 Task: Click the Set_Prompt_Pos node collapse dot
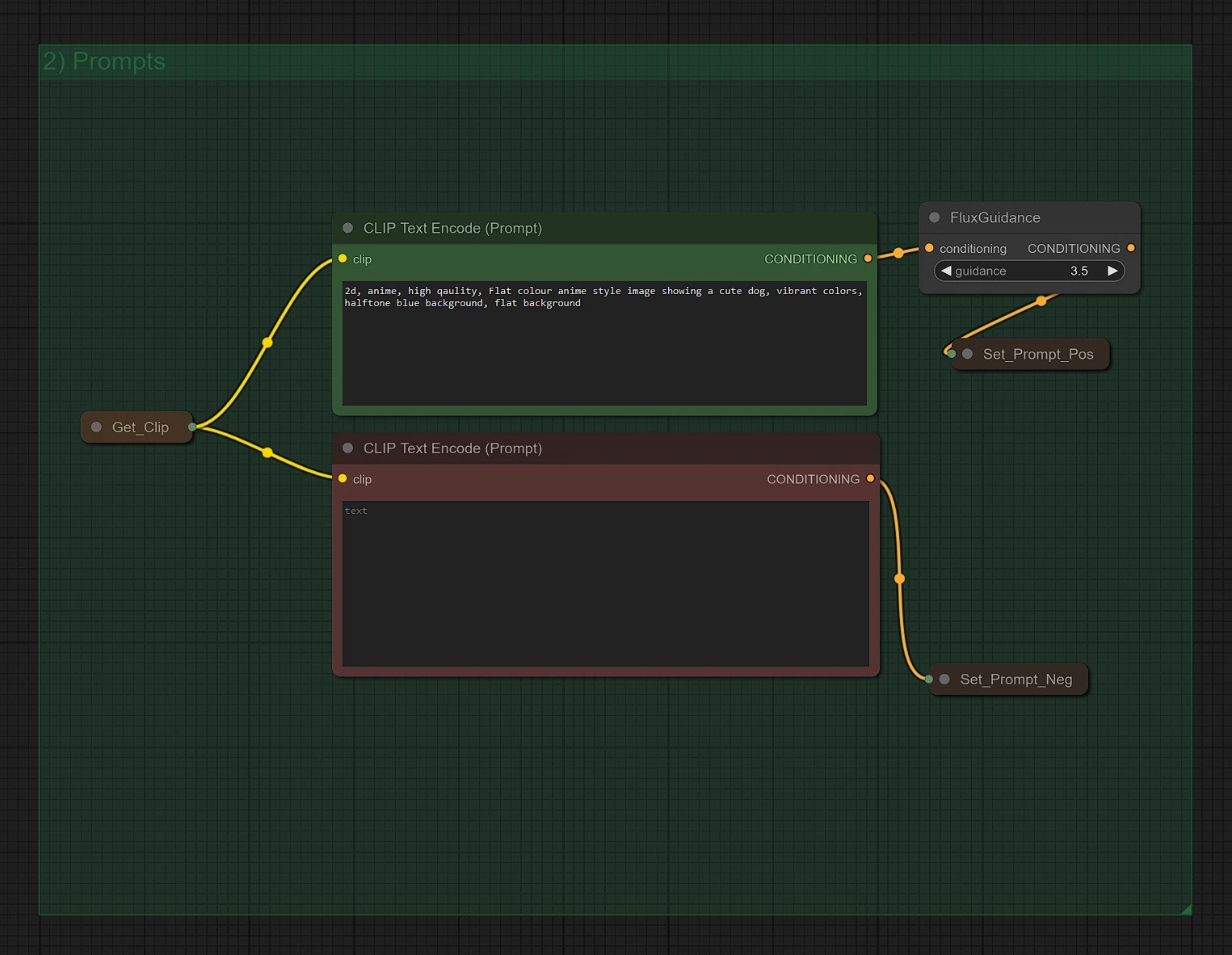968,354
